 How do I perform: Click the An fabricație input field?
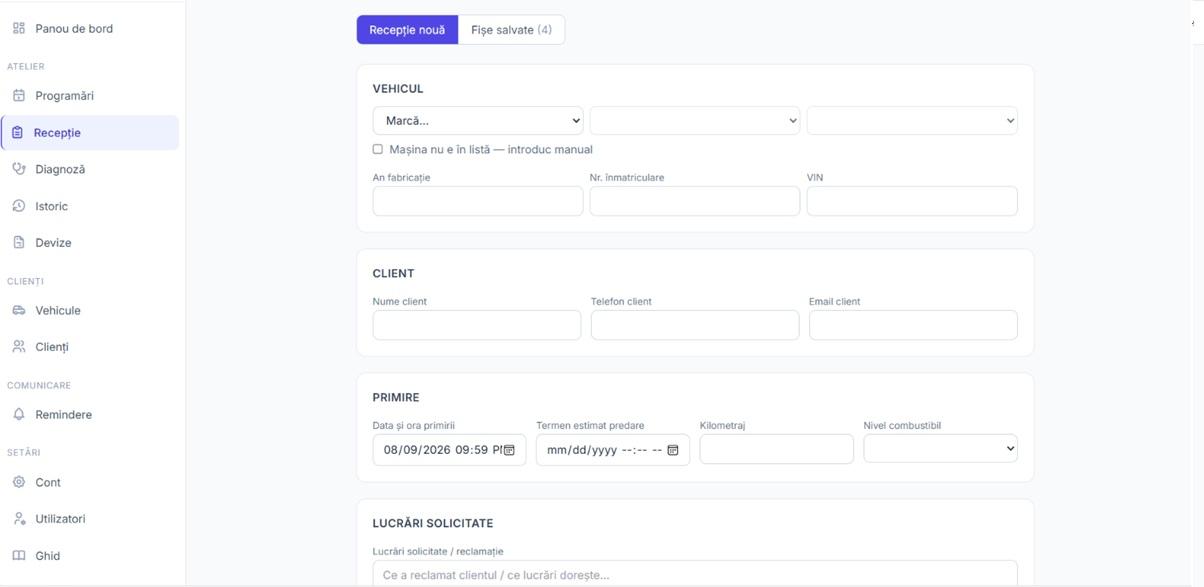(478, 201)
